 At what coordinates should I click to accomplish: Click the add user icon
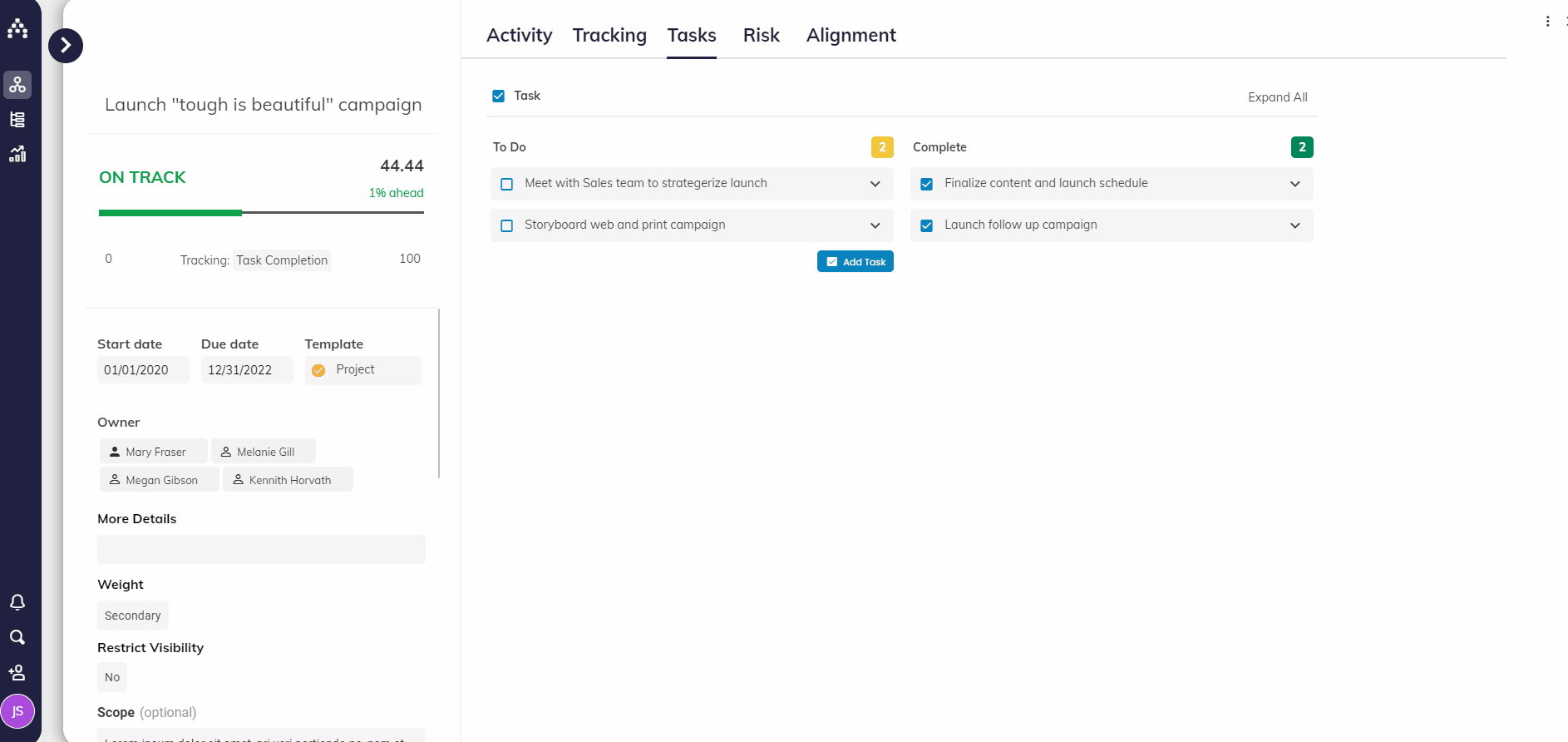tap(17, 672)
